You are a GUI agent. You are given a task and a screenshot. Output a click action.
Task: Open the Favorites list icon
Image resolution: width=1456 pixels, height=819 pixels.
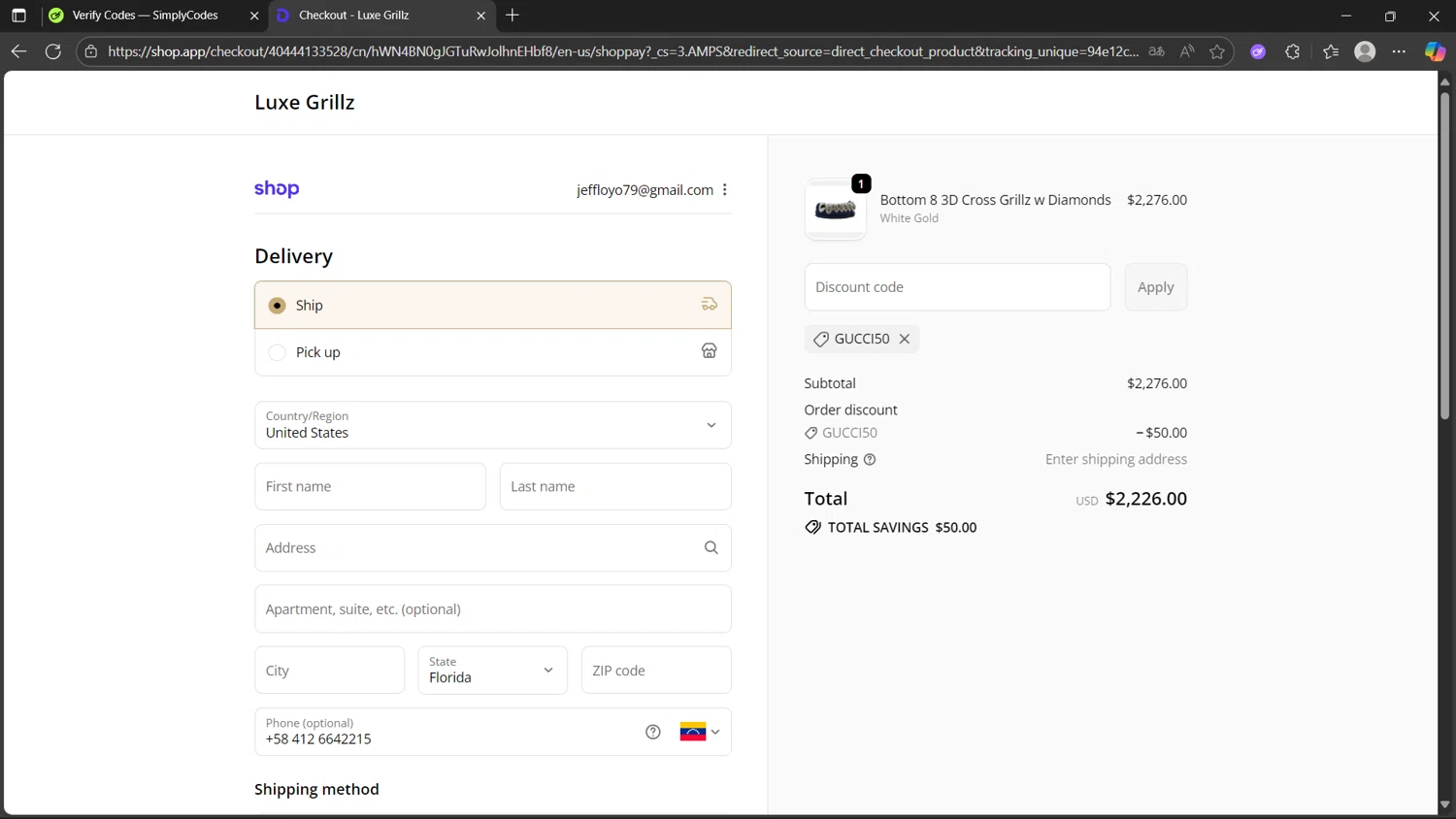click(1331, 51)
